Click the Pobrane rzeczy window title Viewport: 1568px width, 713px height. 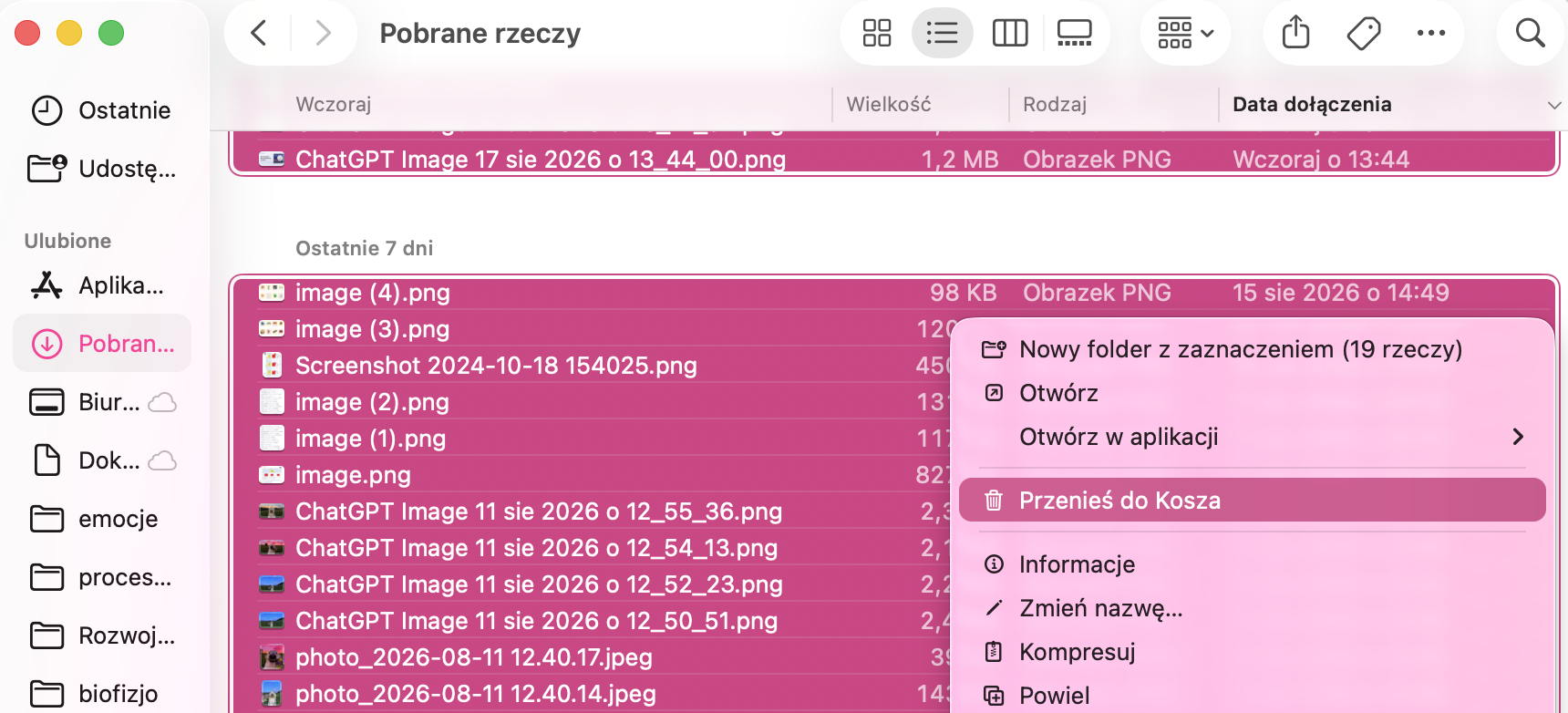pyautogui.click(x=480, y=34)
